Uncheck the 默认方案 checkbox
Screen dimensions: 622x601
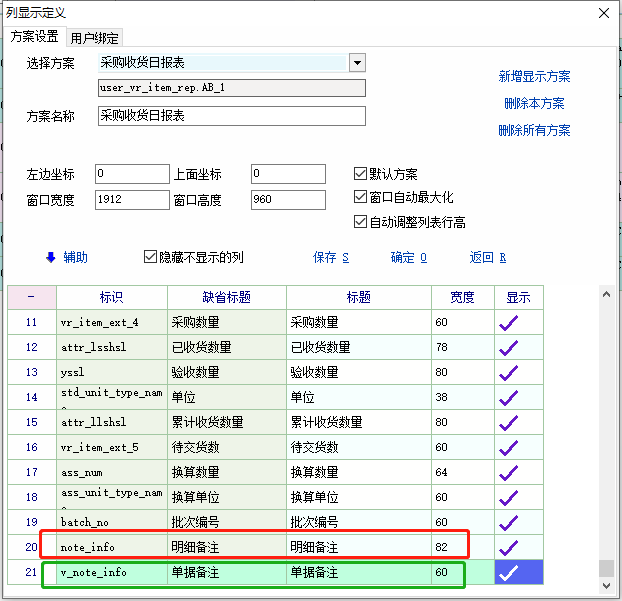(361, 174)
